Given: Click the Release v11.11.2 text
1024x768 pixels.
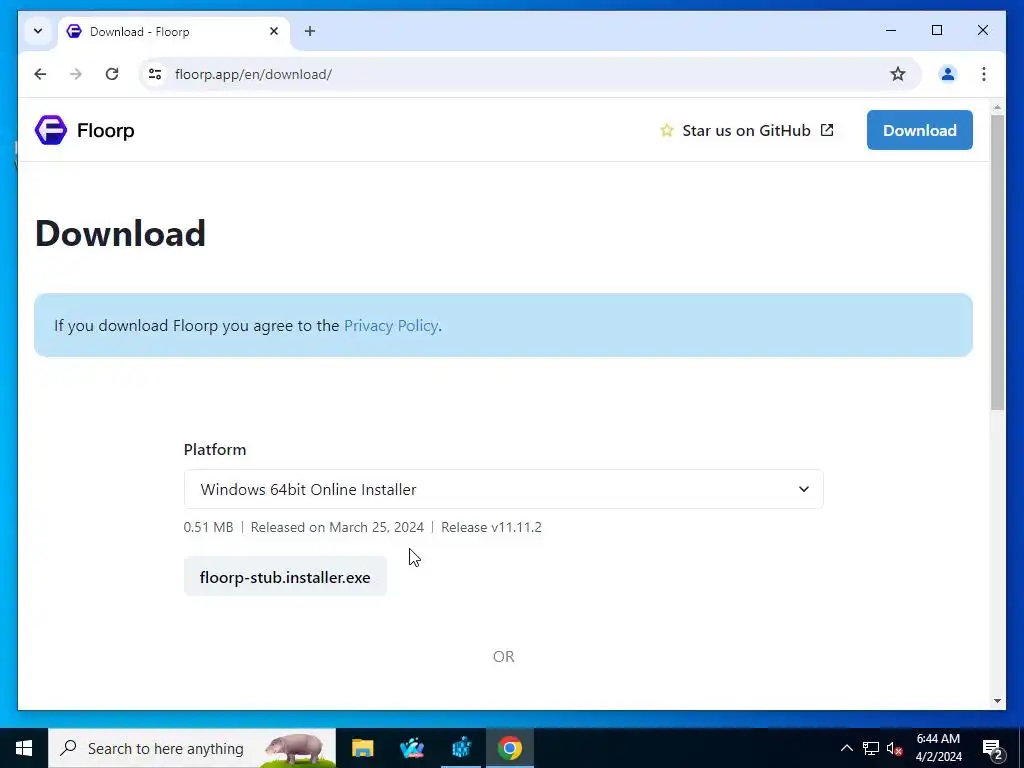Looking at the screenshot, I should pos(491,527).
